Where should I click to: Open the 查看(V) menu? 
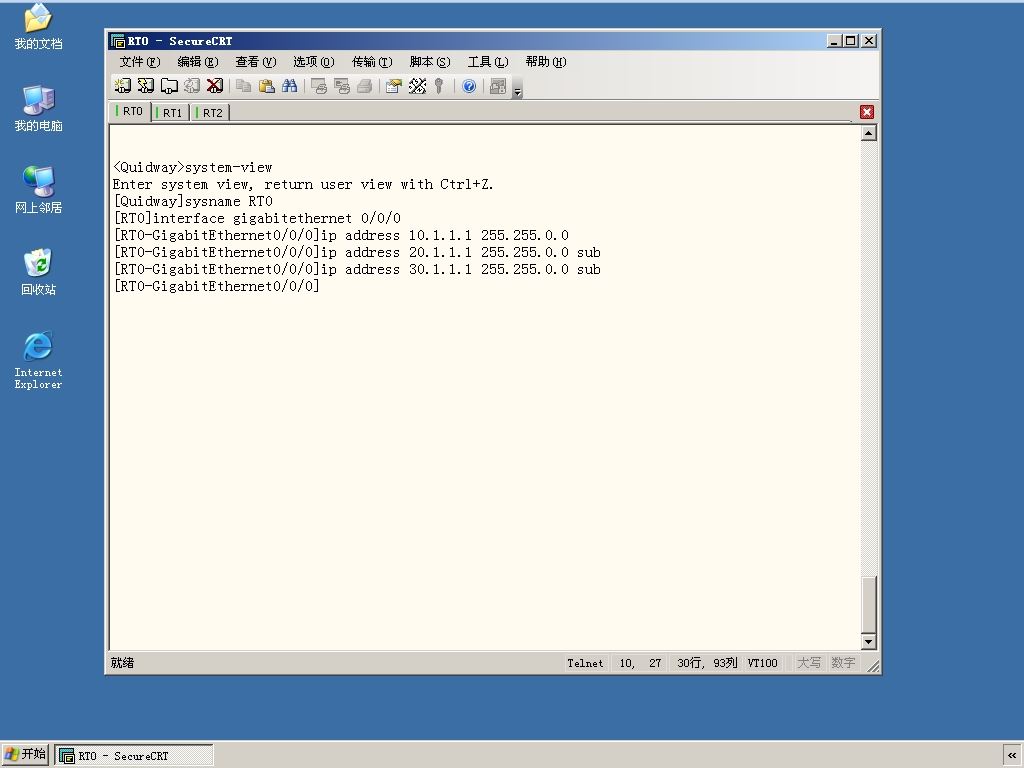tap(255, 61)
